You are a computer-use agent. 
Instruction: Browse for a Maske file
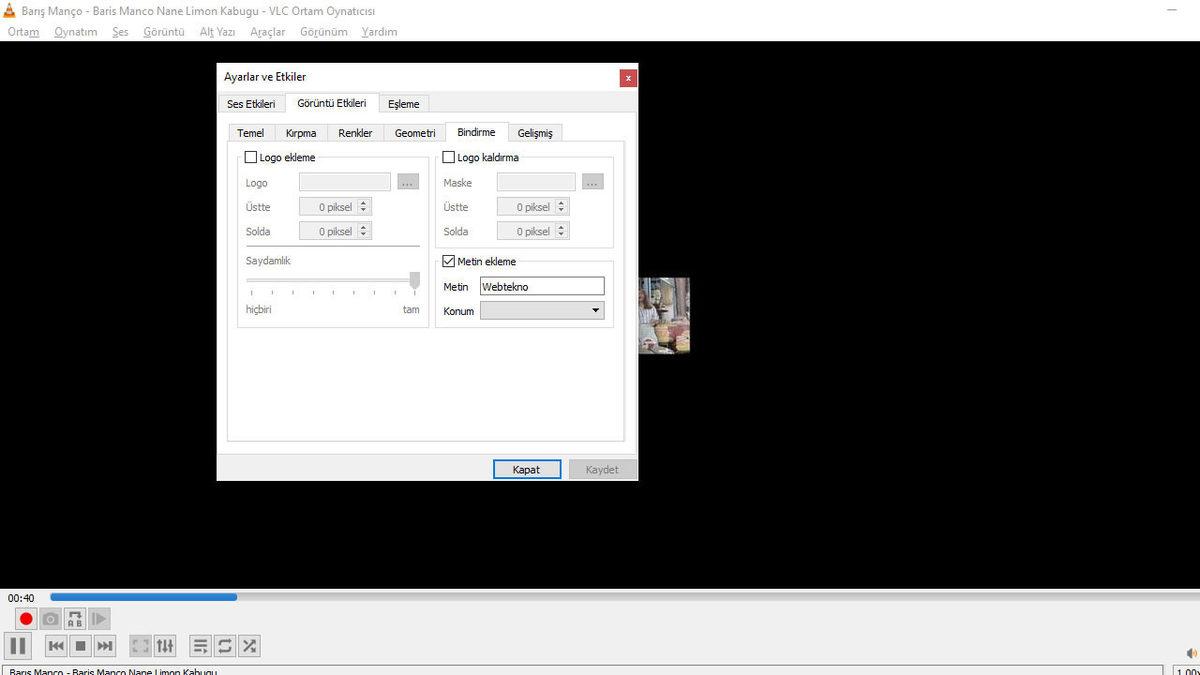pos(592,181)
